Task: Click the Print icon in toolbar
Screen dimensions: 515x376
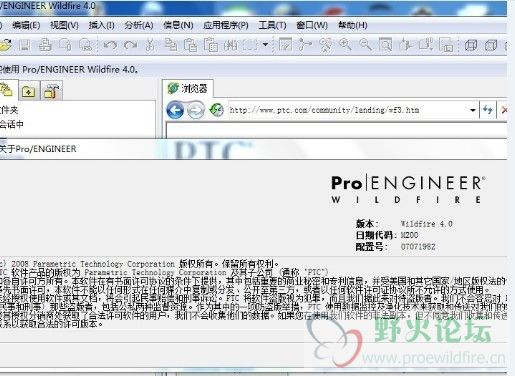Action: 45,45
